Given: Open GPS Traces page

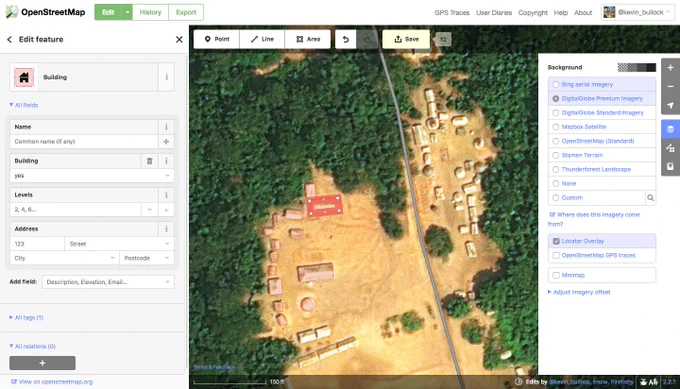Looking at the screenshot, I should pyautogui.click(x=452, y=13).
